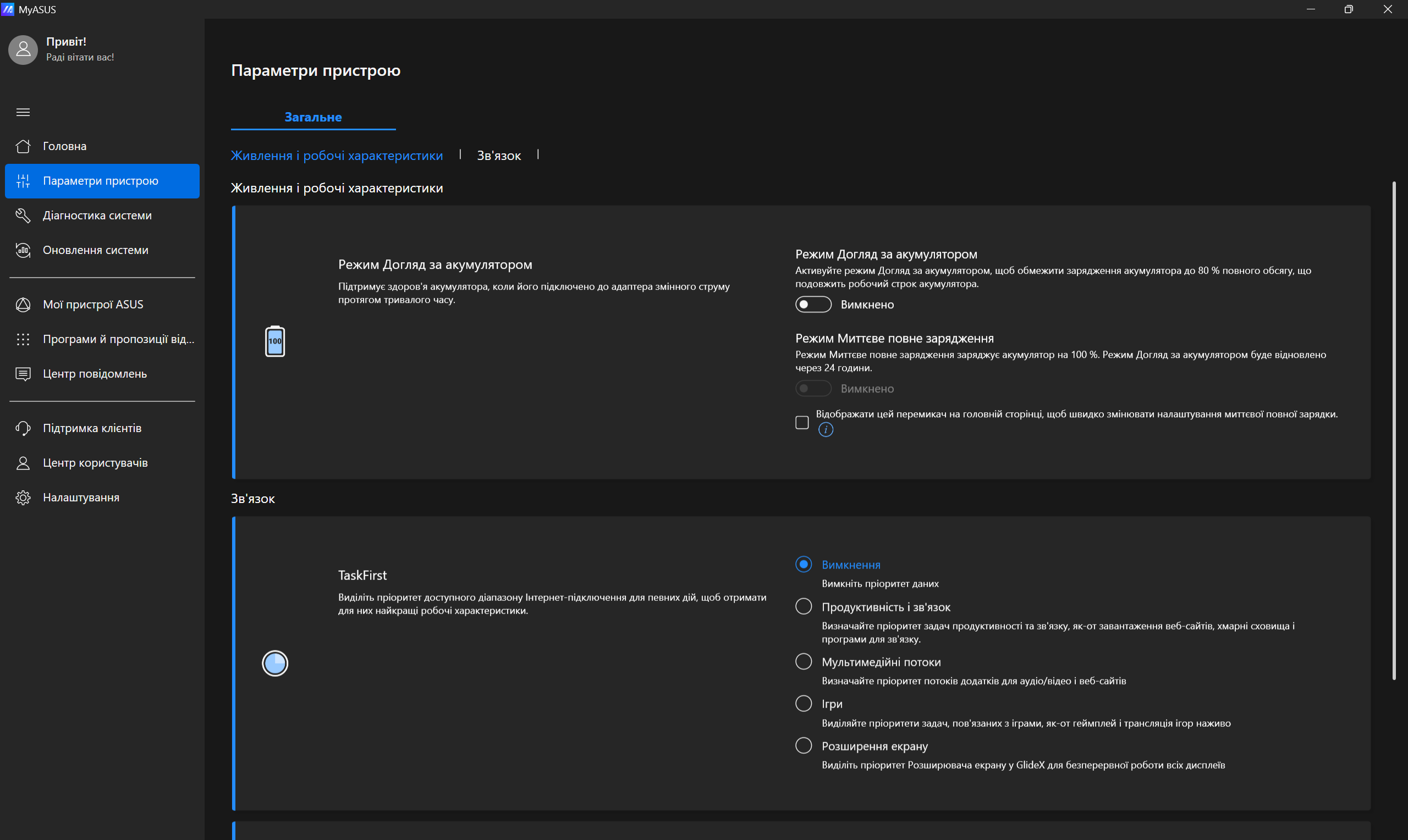Open Діагностика системи wrench icon
Viewport: 1408px width, 840px height.
point(23,215)
